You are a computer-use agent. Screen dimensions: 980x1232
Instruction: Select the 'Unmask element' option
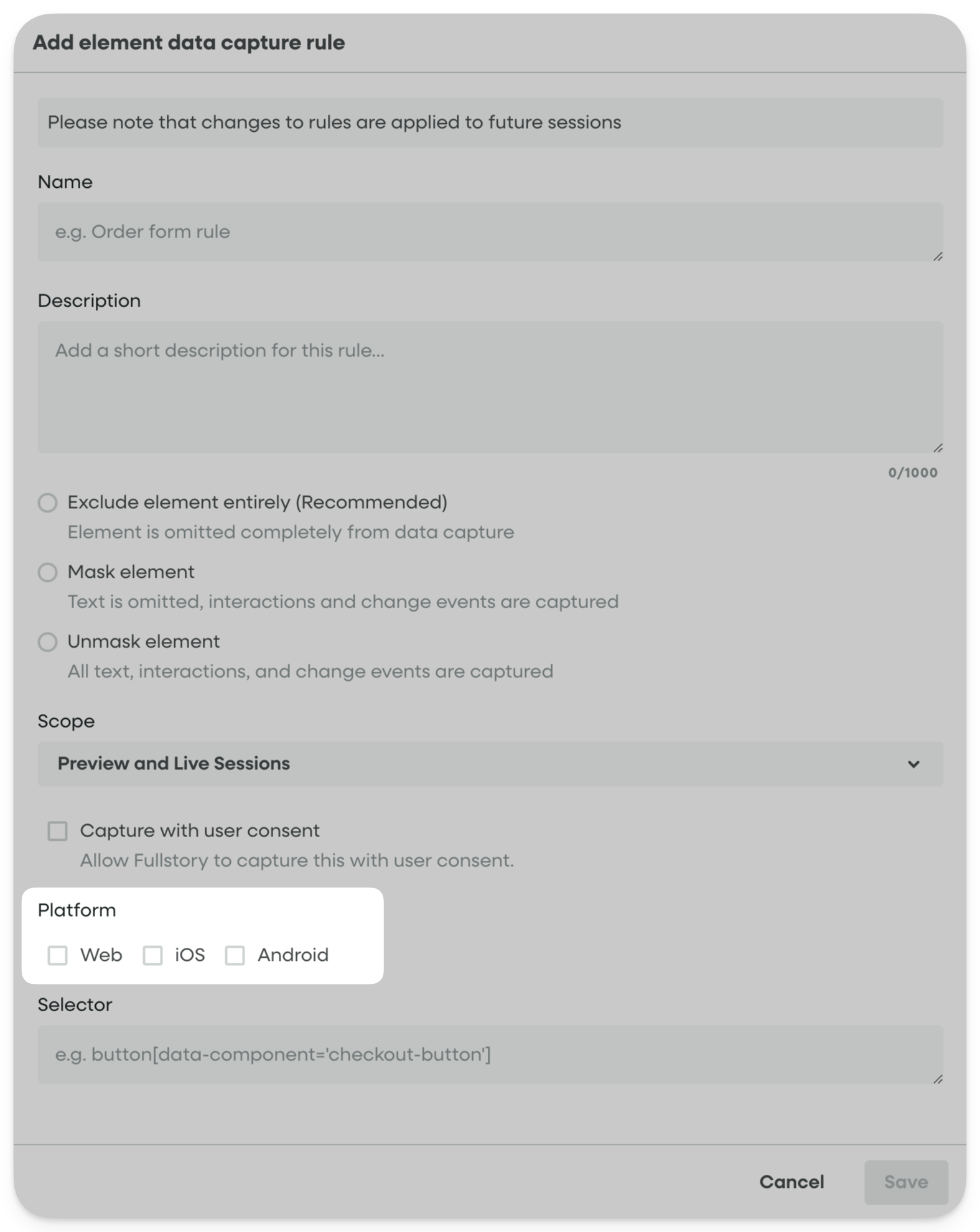click(x=48, y=642)
